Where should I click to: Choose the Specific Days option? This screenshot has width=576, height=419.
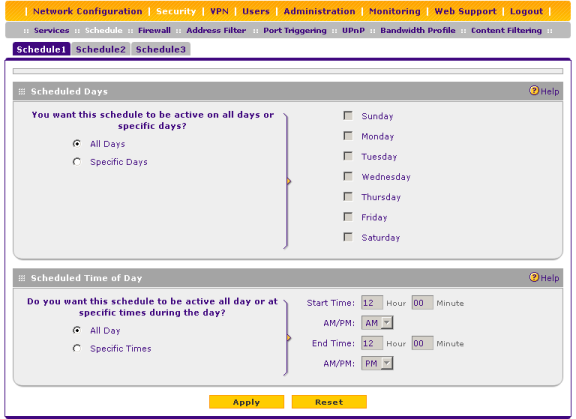pyautogui.click(x=77, y=162)
